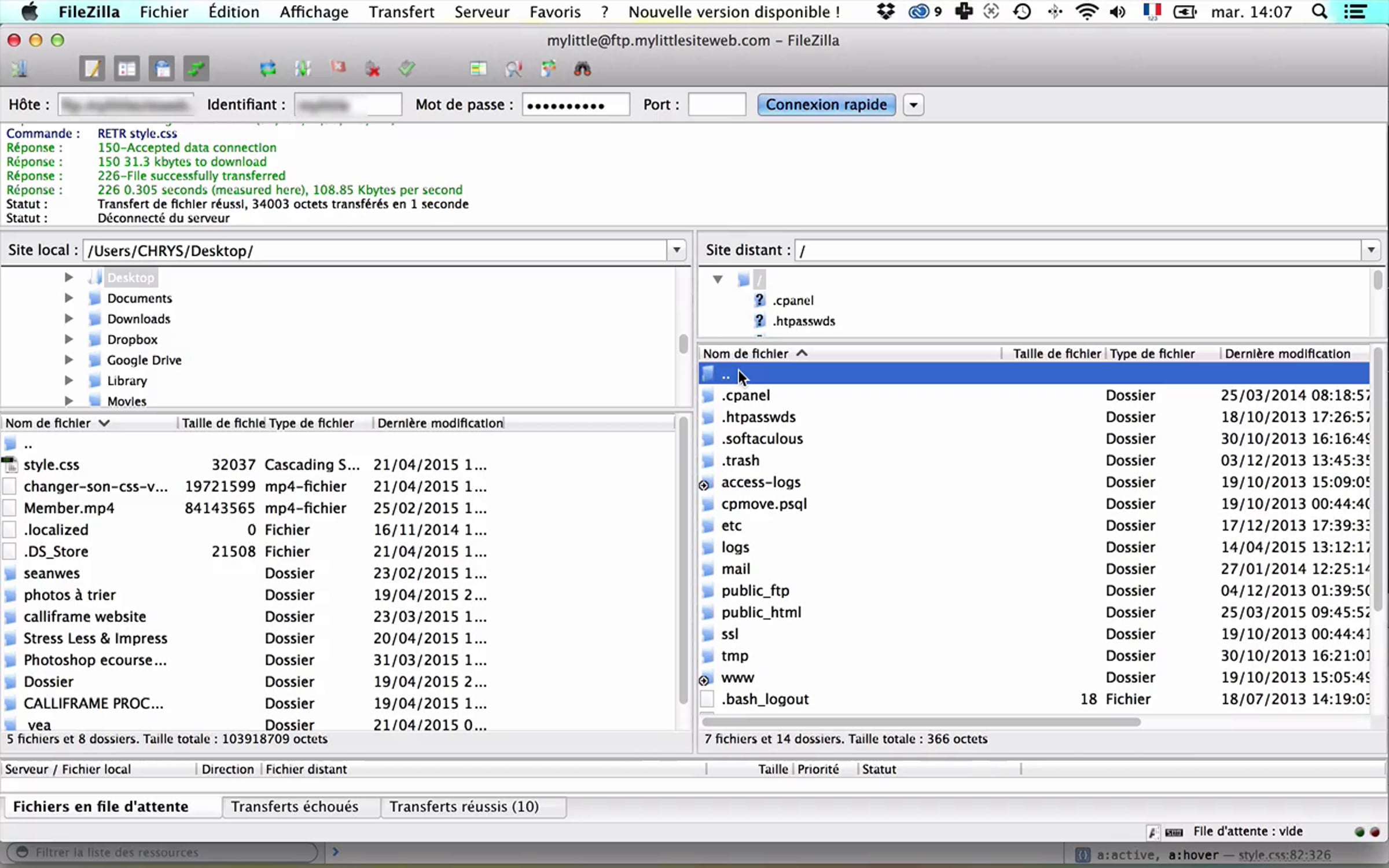
Task: Select the public_html folder in remote list
Action: pyautogui.click(x=760, y=612)
